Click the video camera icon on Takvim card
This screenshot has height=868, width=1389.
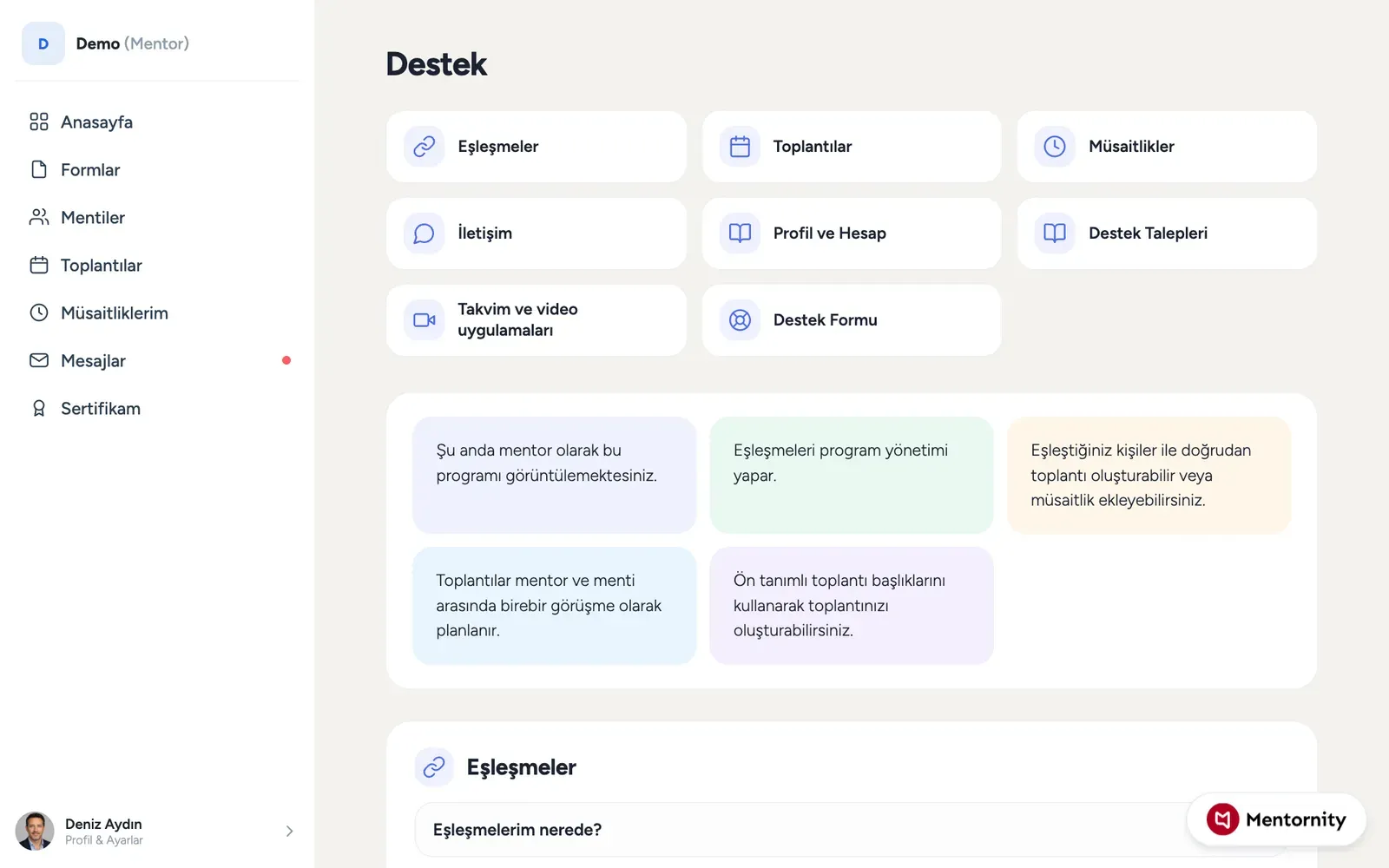coord(424,320)
